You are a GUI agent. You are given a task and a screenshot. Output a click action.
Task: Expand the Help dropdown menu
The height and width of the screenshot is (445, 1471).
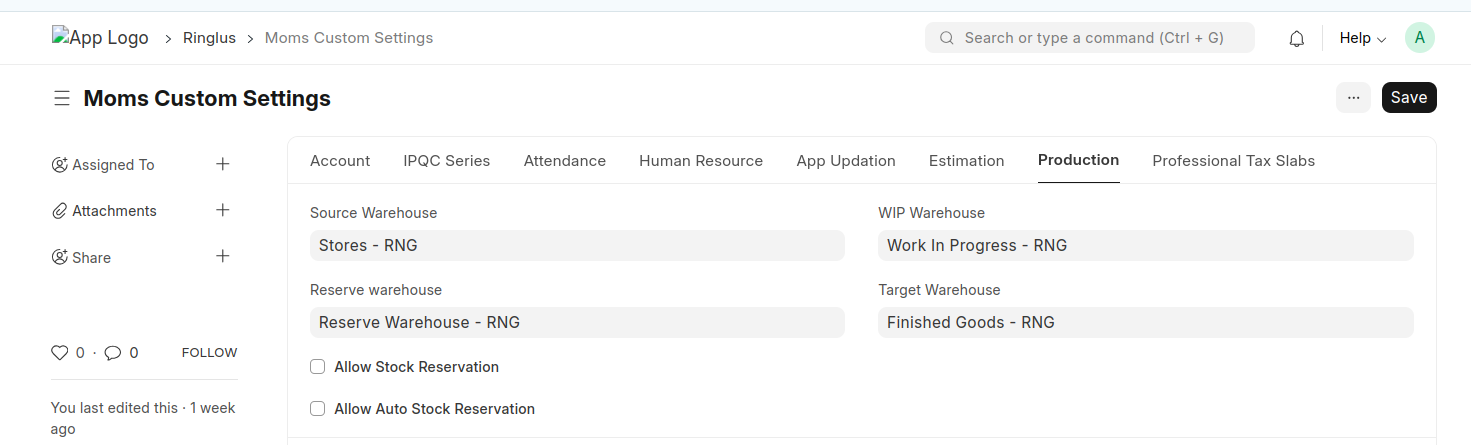click(1362, 38)
